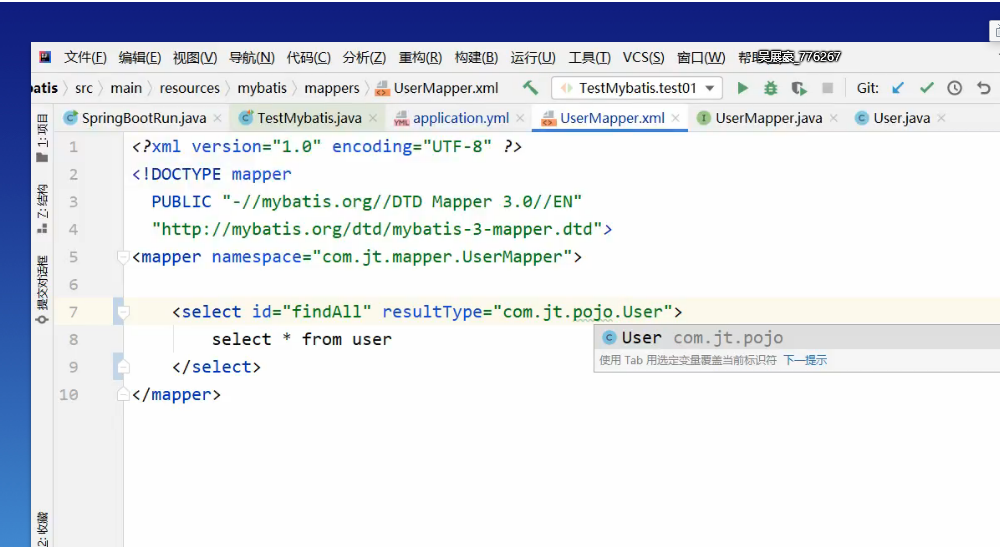The width and height of the screenshot is (1000, 547).
Task: Collapse the mapper tag fold on line 5
Action: click(x=123, y=257)
